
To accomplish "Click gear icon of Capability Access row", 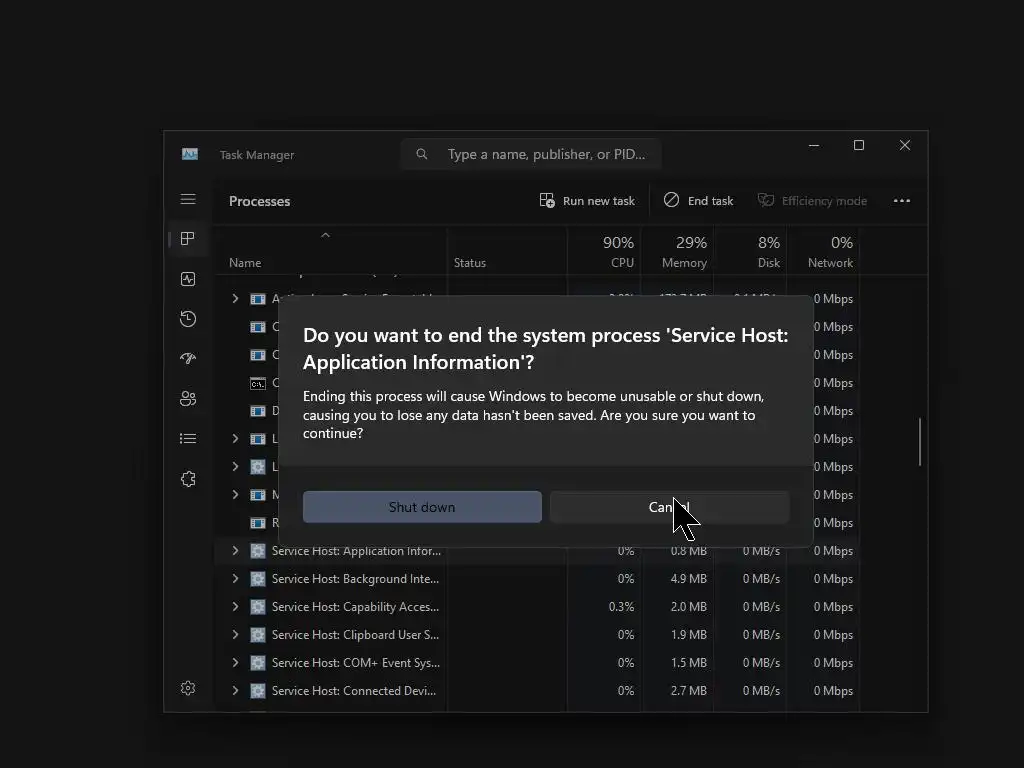I will 258,607.
